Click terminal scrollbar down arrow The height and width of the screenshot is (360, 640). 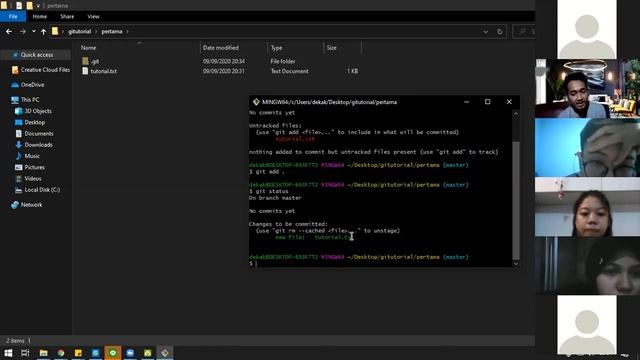pyautogui.click(x=516, y=264)
